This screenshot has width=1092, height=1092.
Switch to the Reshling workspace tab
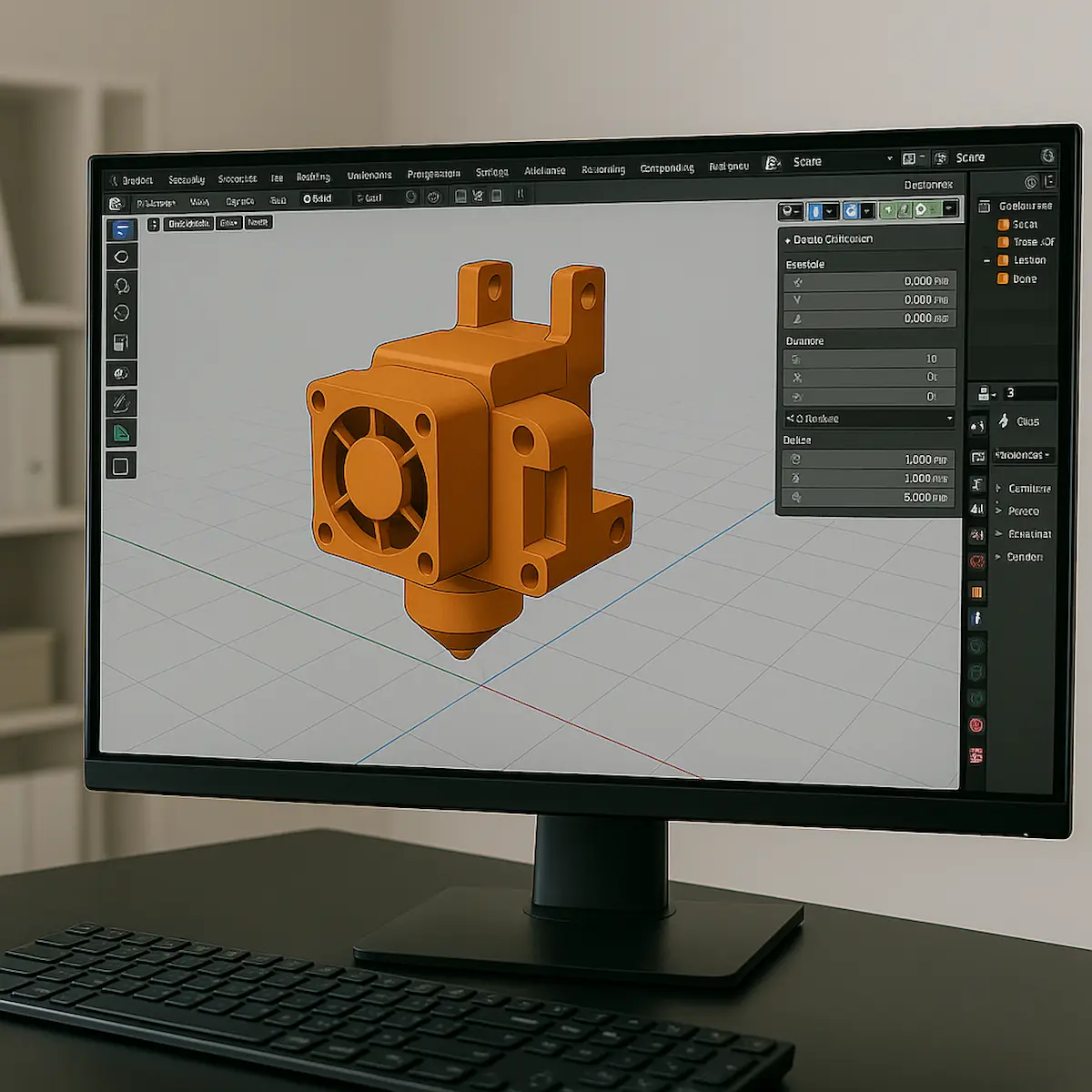(x=313, y=177)
